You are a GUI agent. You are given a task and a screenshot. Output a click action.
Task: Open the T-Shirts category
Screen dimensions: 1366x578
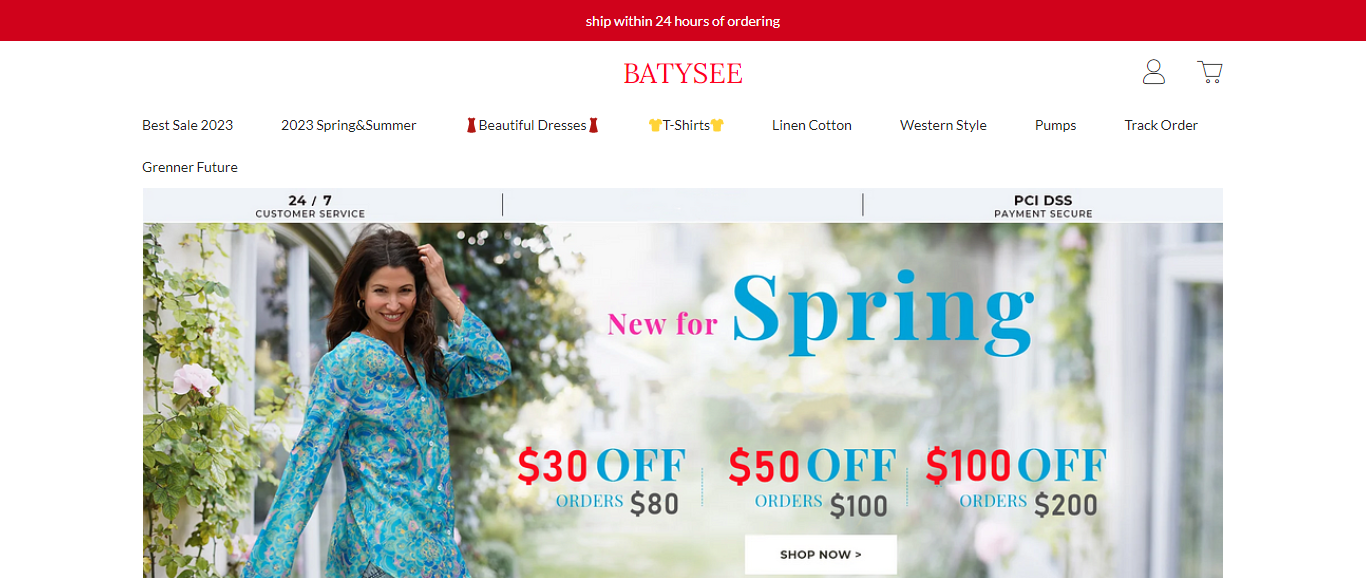tap(686, 125)
